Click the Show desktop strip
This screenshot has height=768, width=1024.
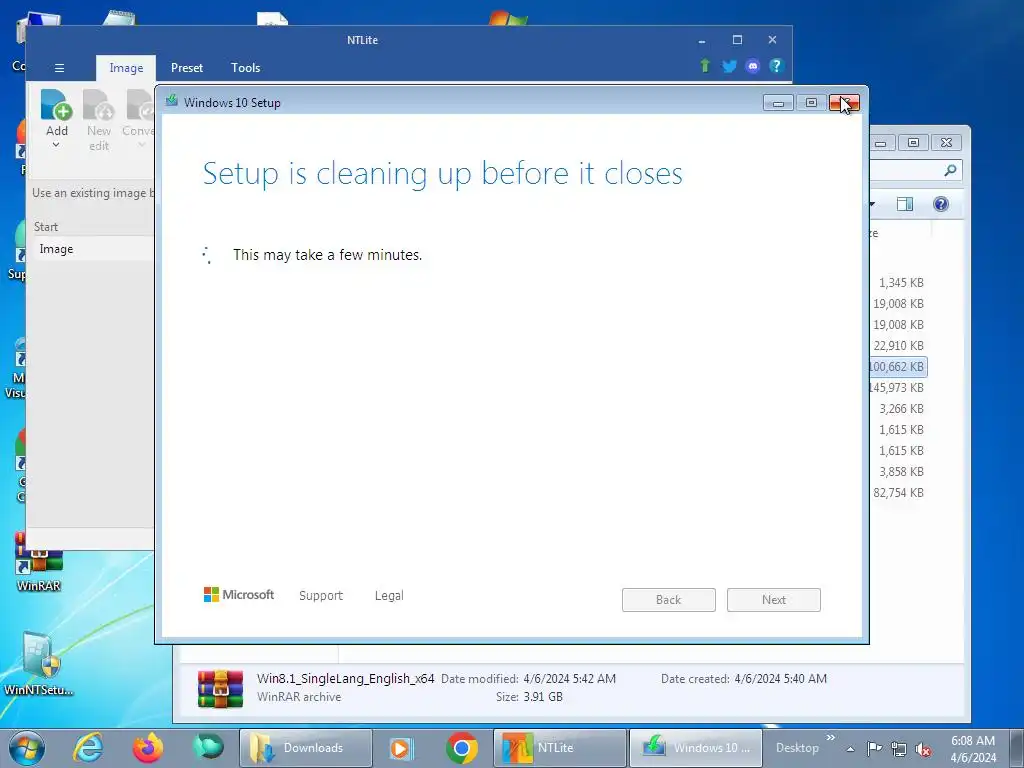click(x=1017, y=748)
